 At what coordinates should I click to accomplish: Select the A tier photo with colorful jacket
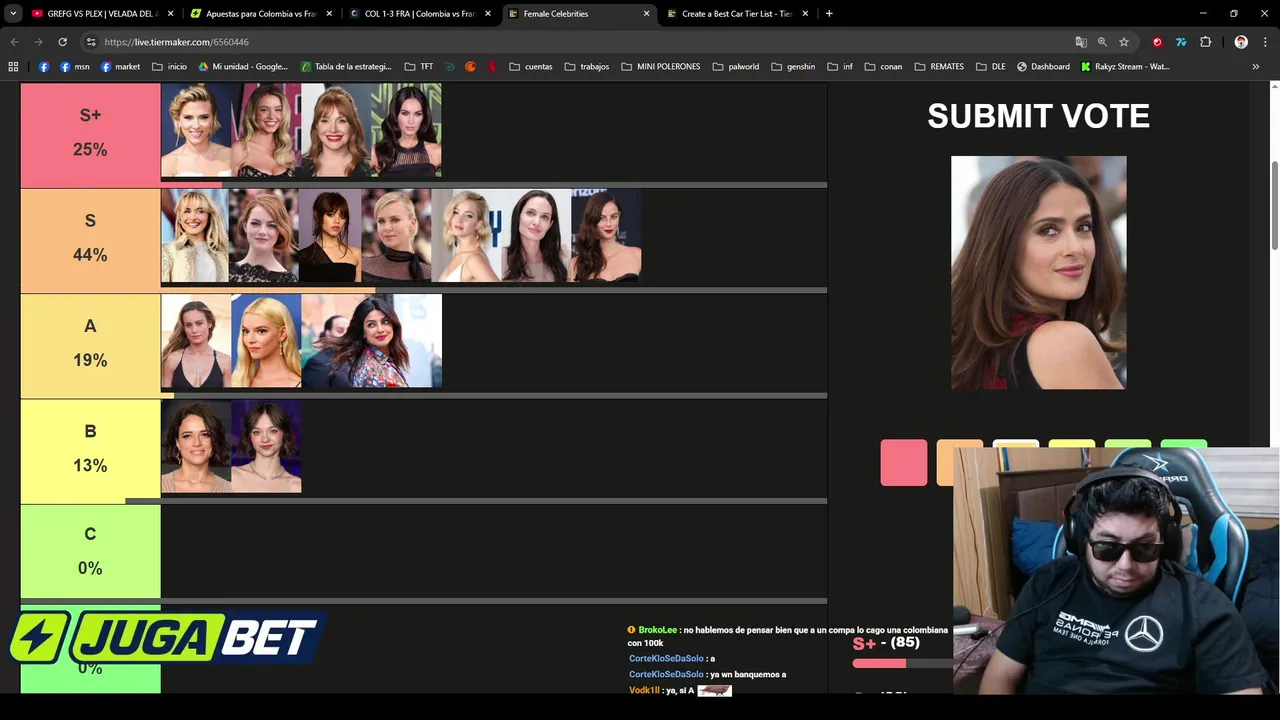click(x=371, y=341)
